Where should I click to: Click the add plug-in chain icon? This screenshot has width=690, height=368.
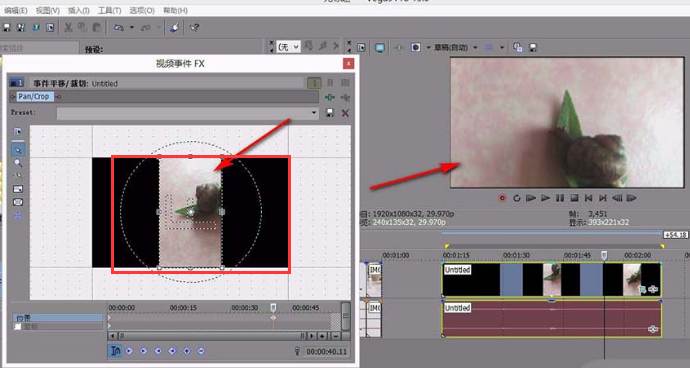point(330,97)
